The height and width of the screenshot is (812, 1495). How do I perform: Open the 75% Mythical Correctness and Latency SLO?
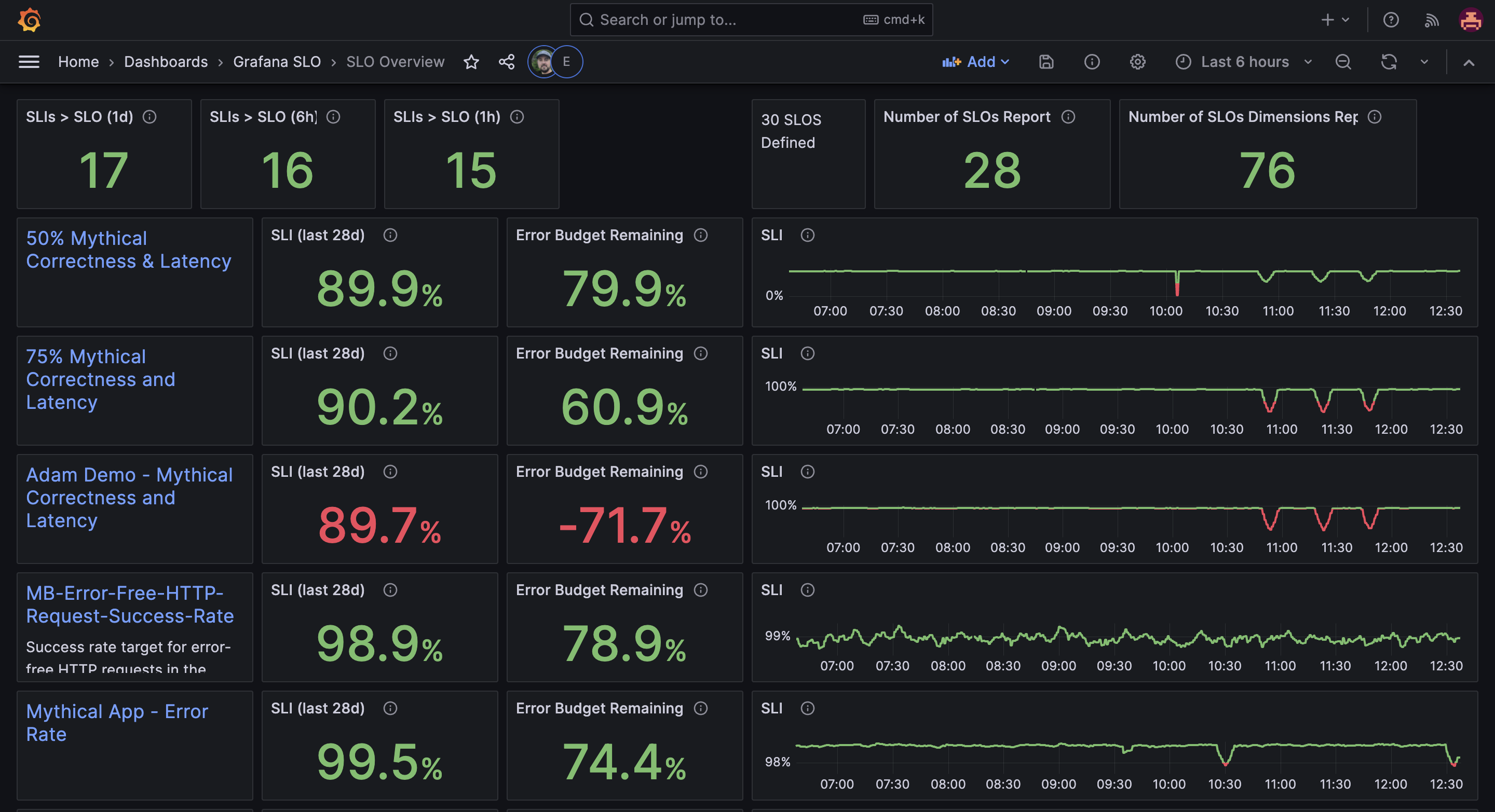100,379
